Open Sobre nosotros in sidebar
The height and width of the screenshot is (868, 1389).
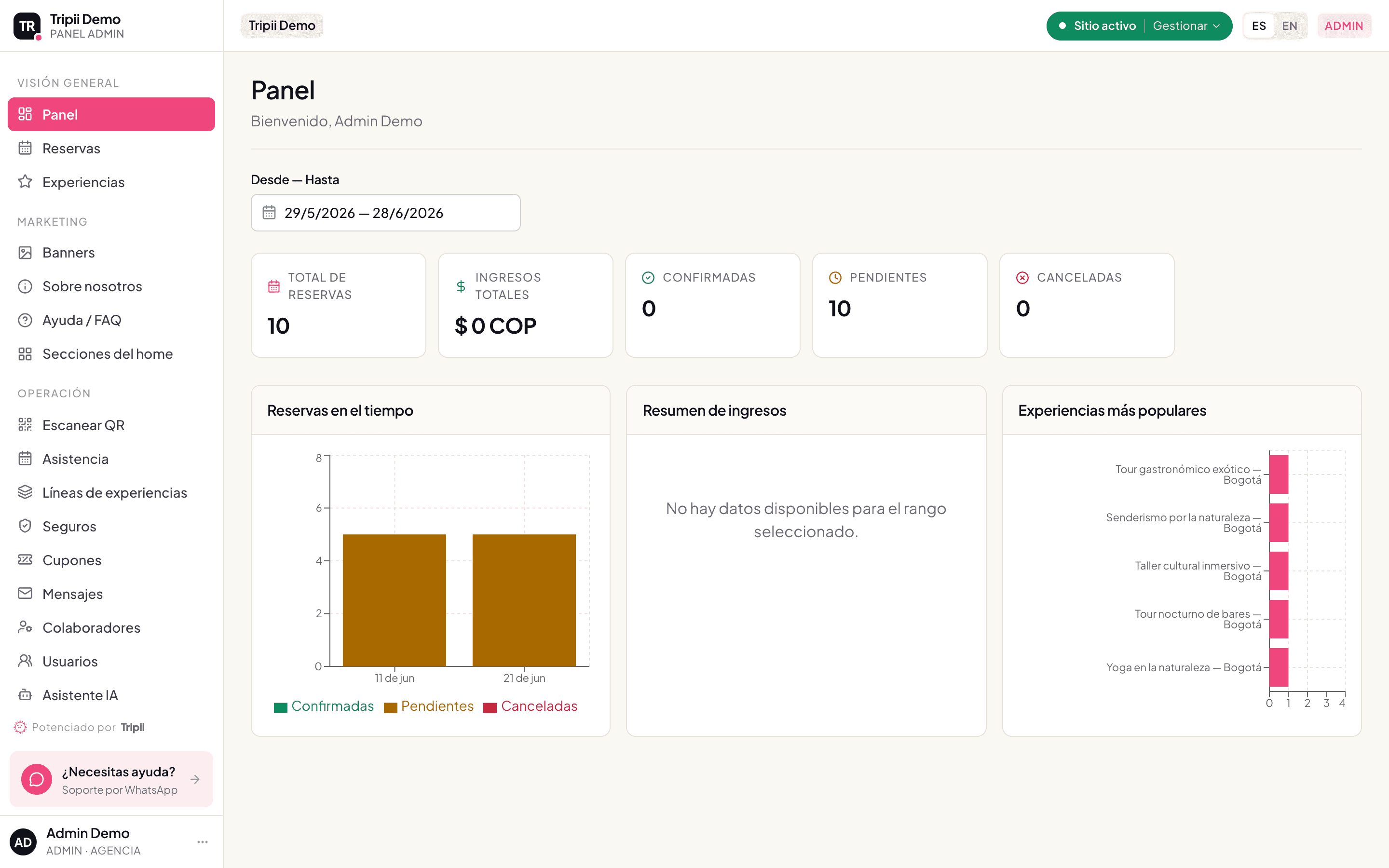click(x=111, y=286)
